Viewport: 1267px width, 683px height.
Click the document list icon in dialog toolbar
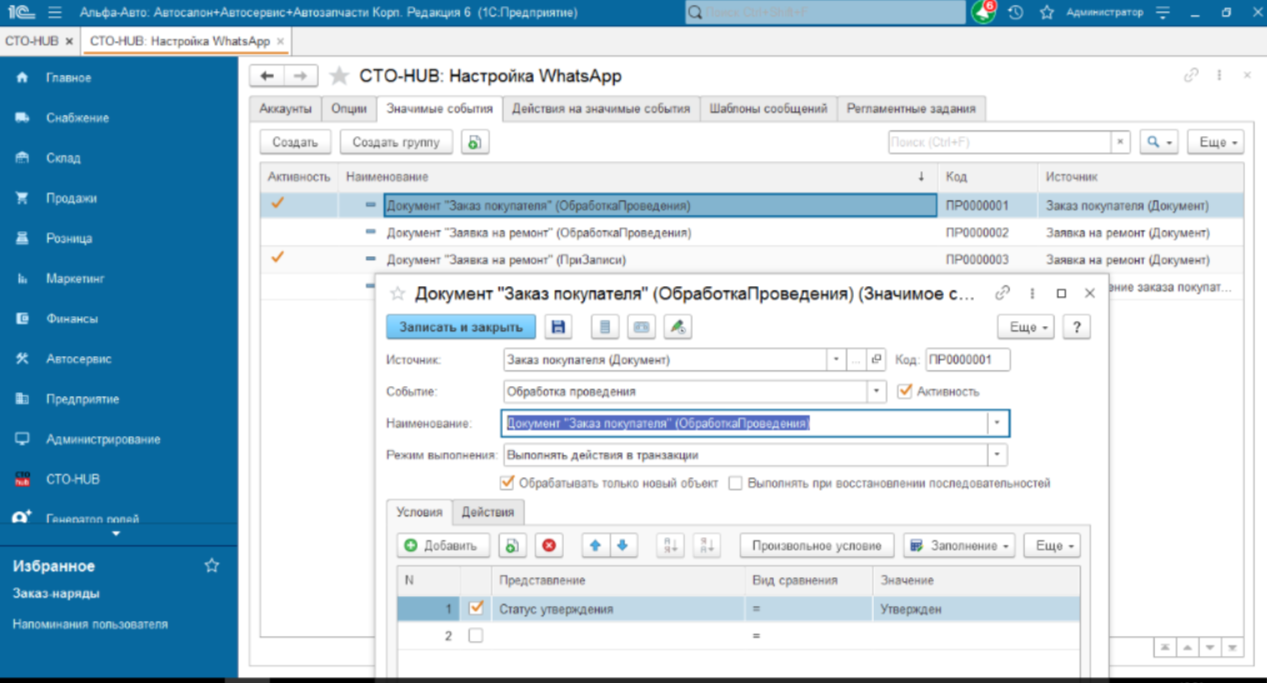604,327
